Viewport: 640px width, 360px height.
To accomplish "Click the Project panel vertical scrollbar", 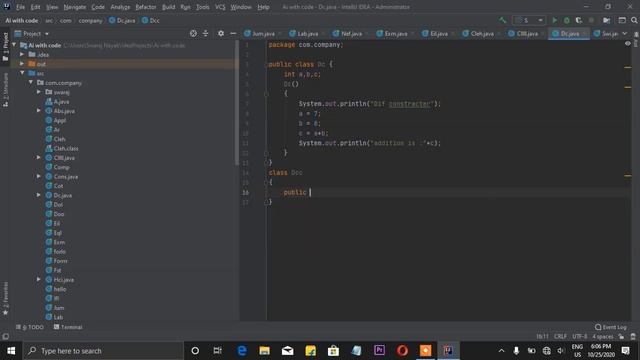I will point(237,102).
